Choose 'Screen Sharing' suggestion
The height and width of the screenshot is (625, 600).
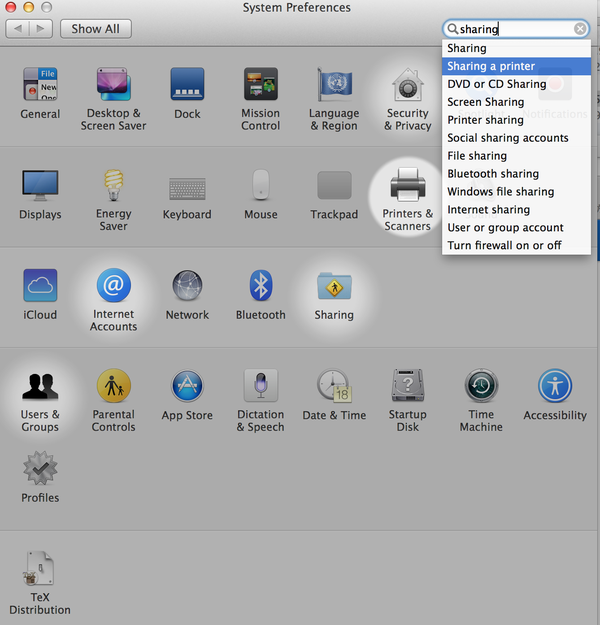point(516,102)
